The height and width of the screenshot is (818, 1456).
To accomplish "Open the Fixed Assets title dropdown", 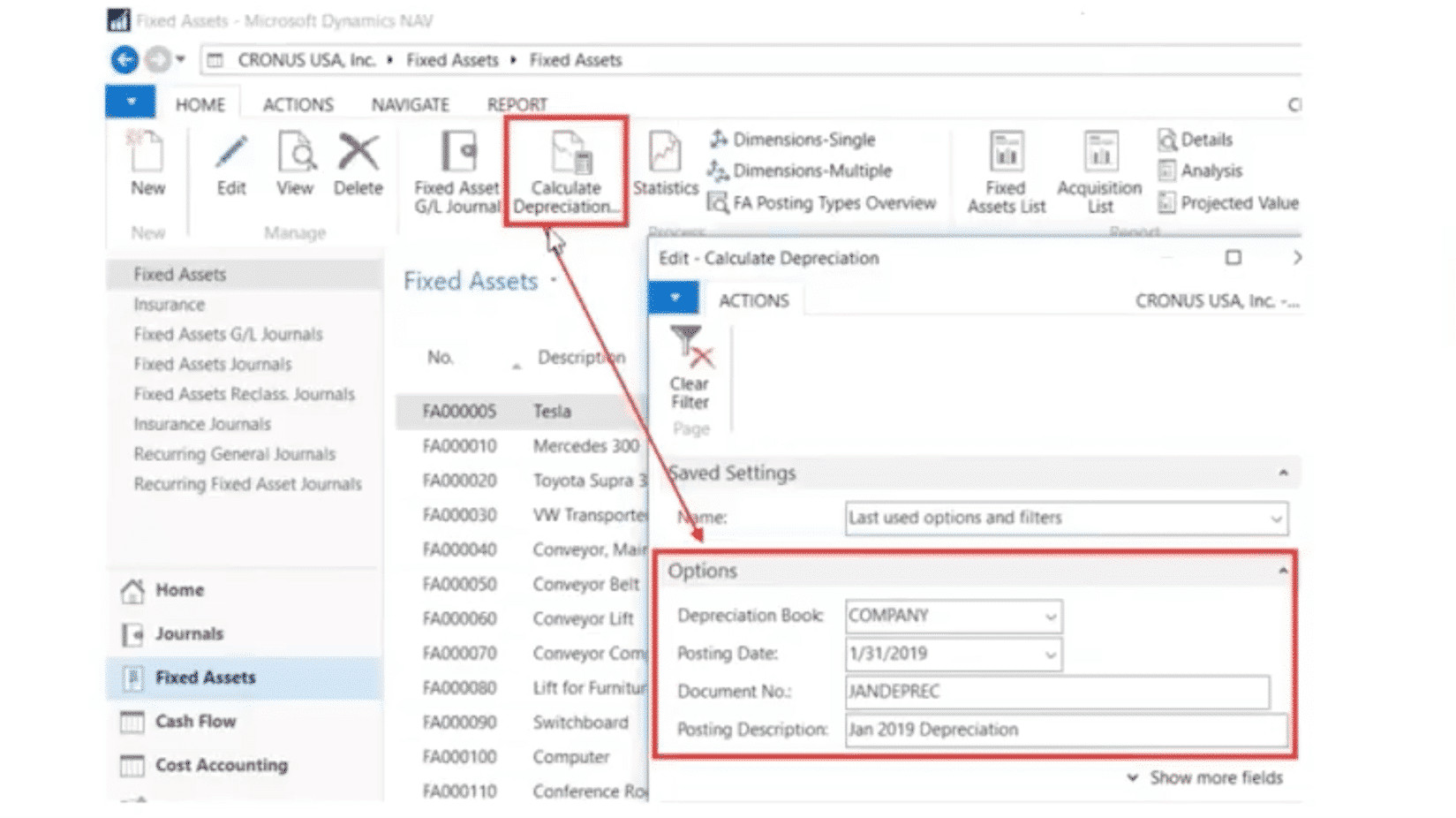I will click(554, 280).
